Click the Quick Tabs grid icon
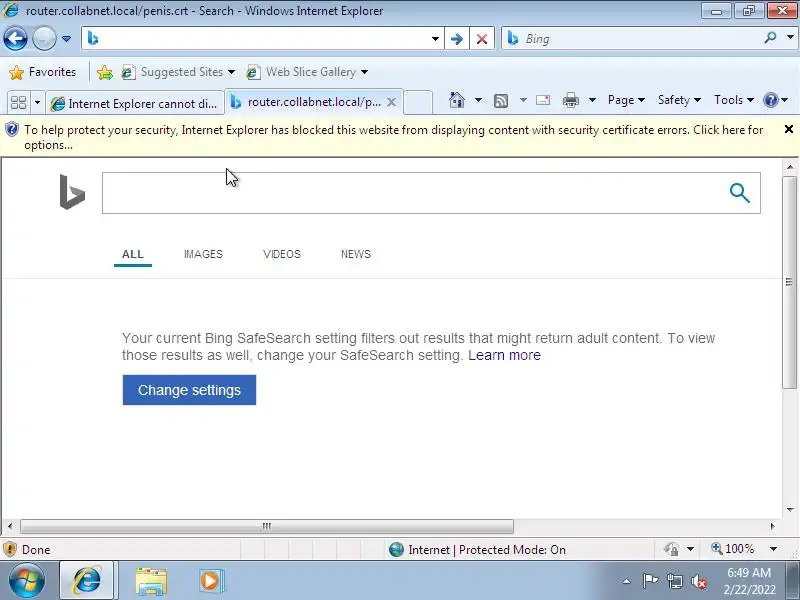 18,103
